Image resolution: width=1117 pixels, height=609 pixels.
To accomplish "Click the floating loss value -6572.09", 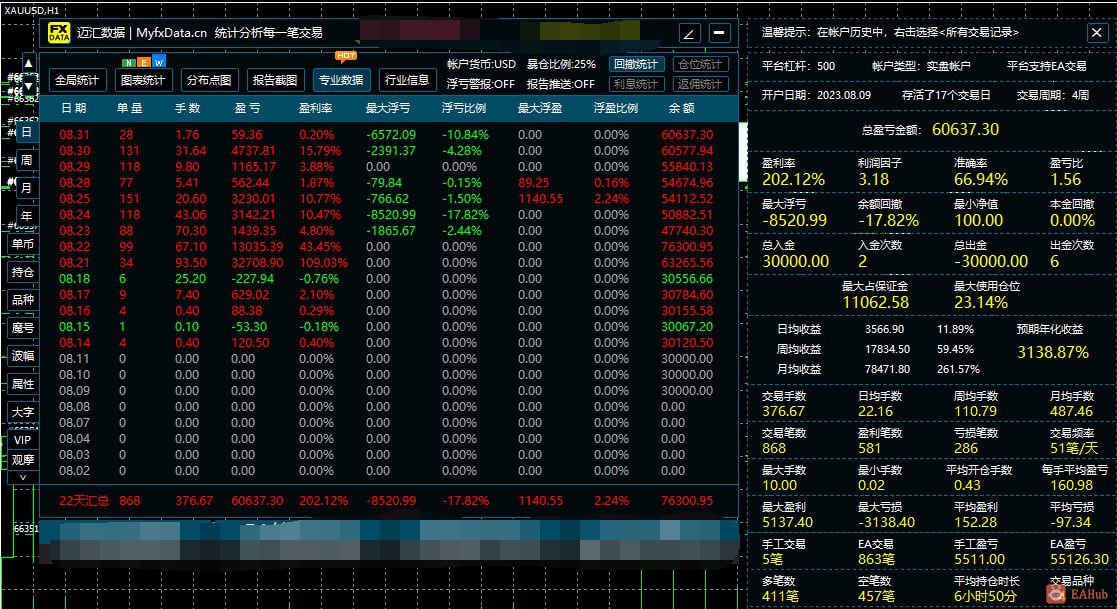I will pos(390,135).
